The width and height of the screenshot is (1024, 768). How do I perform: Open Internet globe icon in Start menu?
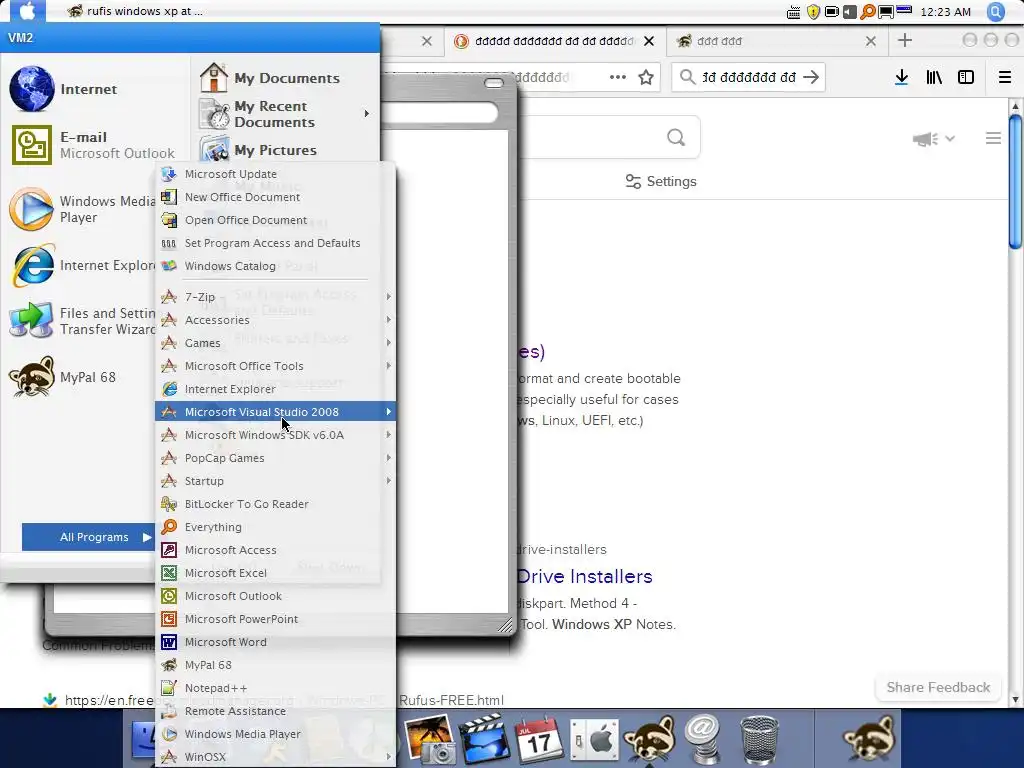(31, 89)
